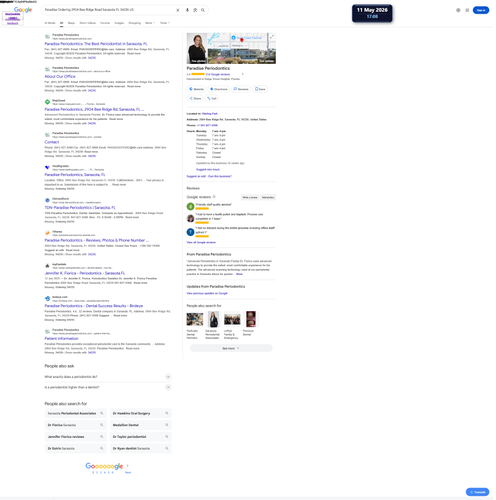Click Write a review button
Screen dimensions: 496x500
[250, 197]
